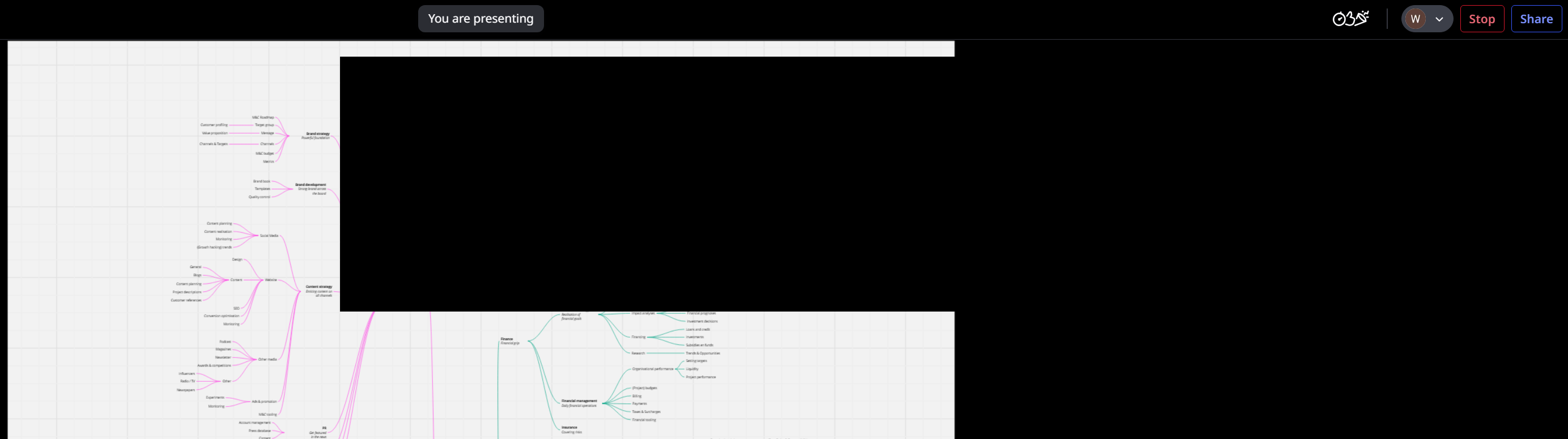The image size is (1568, 439).
Task: Select the 'Podcast' node
Action: coord(225,342)
